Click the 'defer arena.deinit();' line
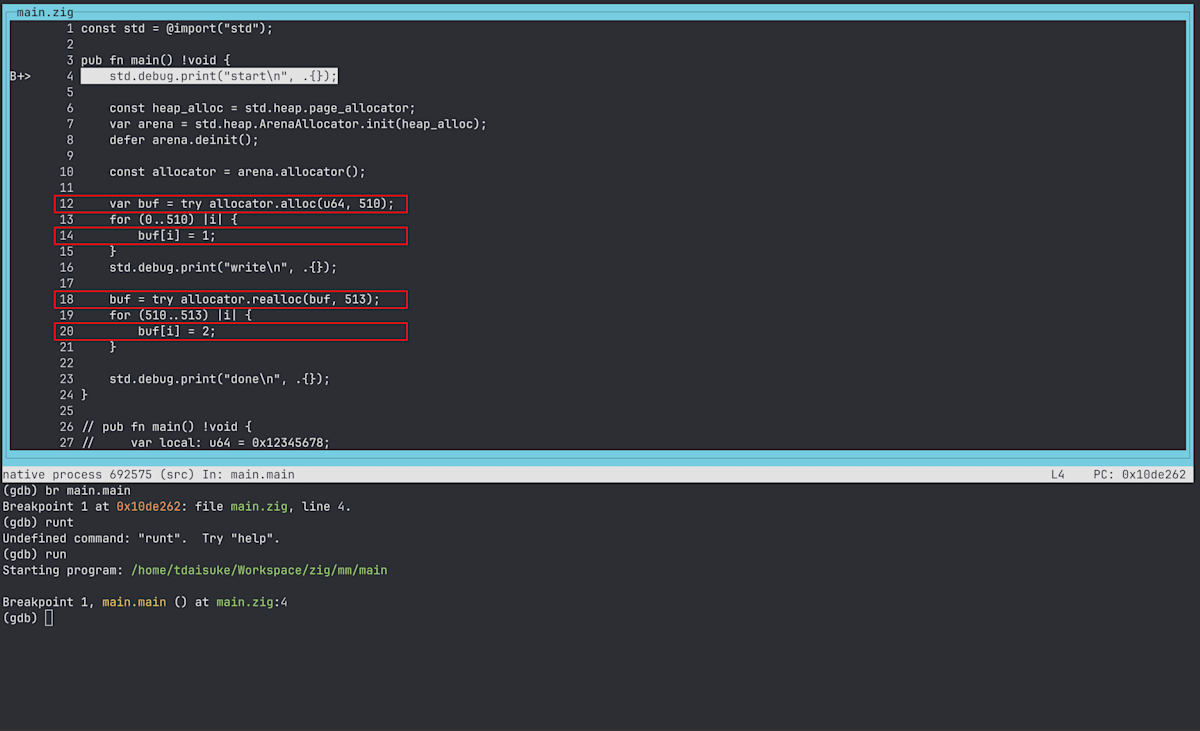The image size is (1200, 731). [184, 140]
